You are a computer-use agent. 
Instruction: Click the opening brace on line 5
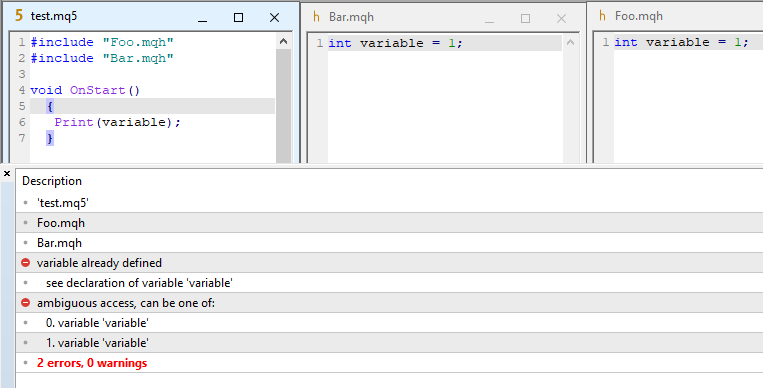tap(50, 106)
